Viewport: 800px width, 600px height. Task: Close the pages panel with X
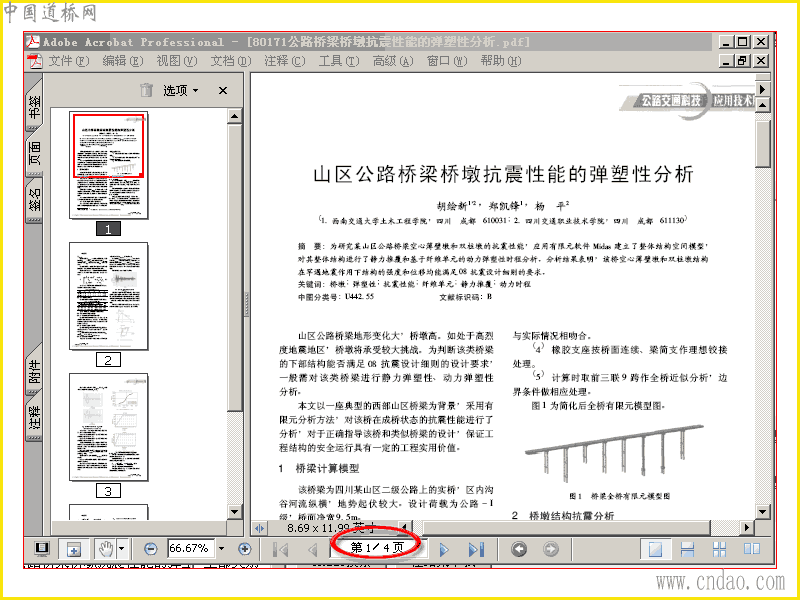(x=223, y=91)
